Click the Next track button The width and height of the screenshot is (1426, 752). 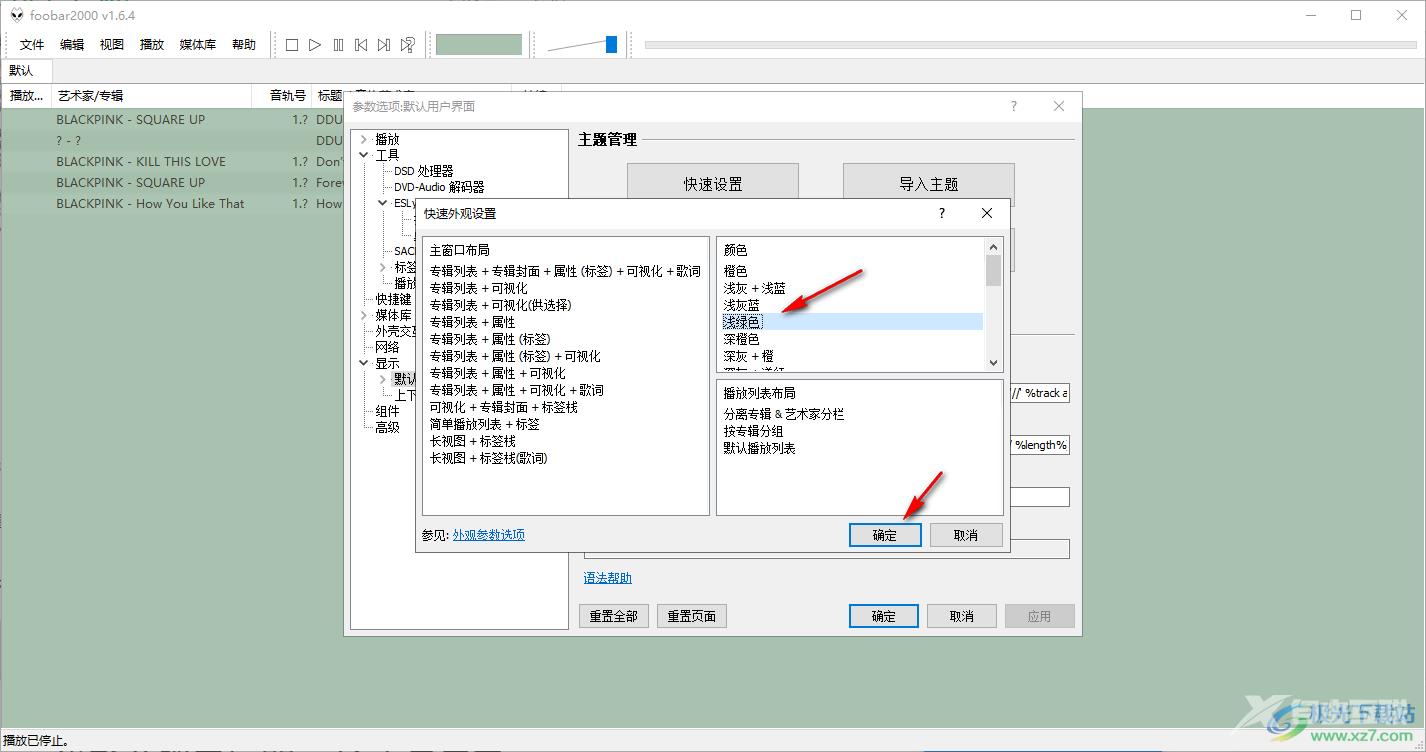pyautogui.click(x=384, y=44)
